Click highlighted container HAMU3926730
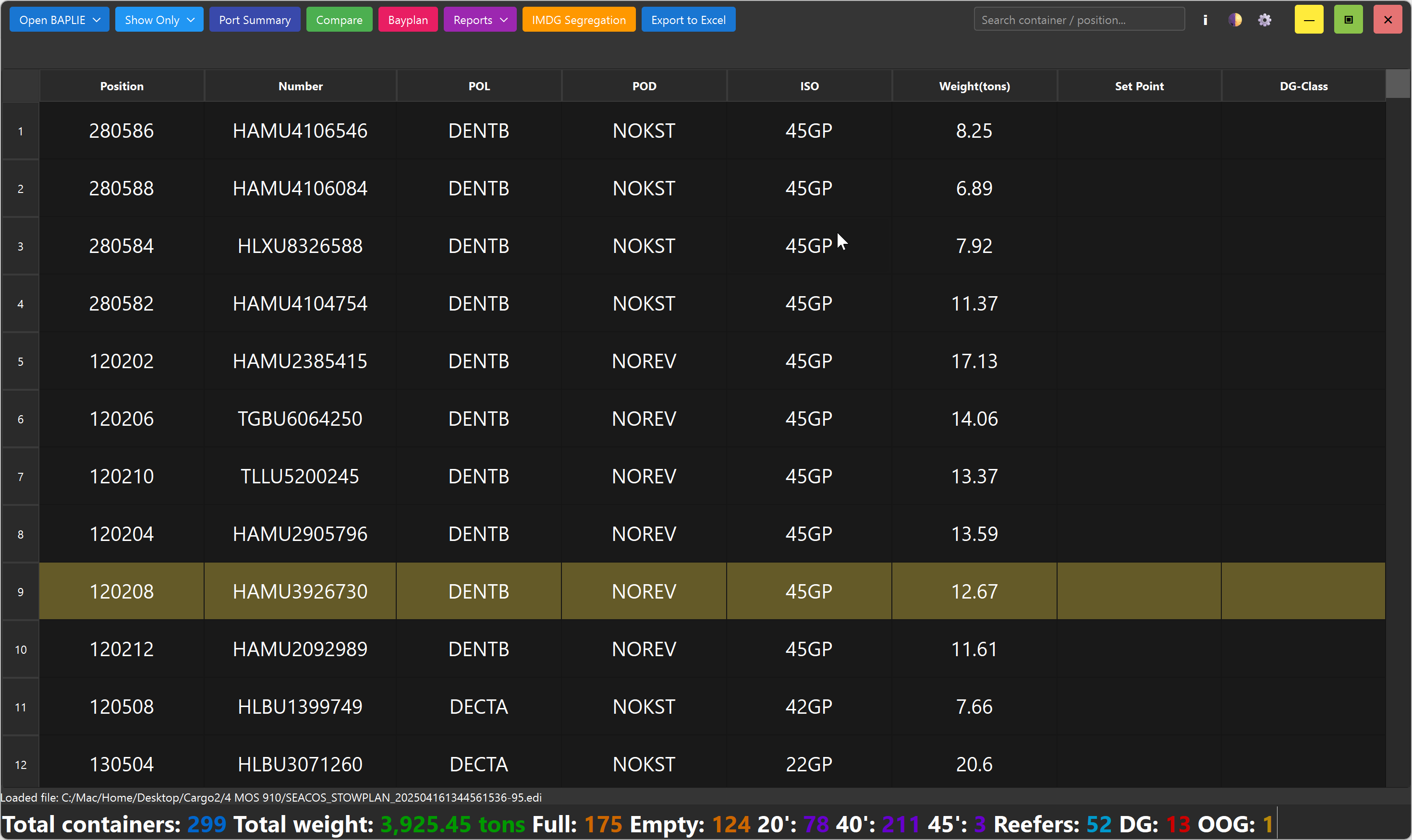The height and width of the screenshot is (840, 1412). point(300,591)
